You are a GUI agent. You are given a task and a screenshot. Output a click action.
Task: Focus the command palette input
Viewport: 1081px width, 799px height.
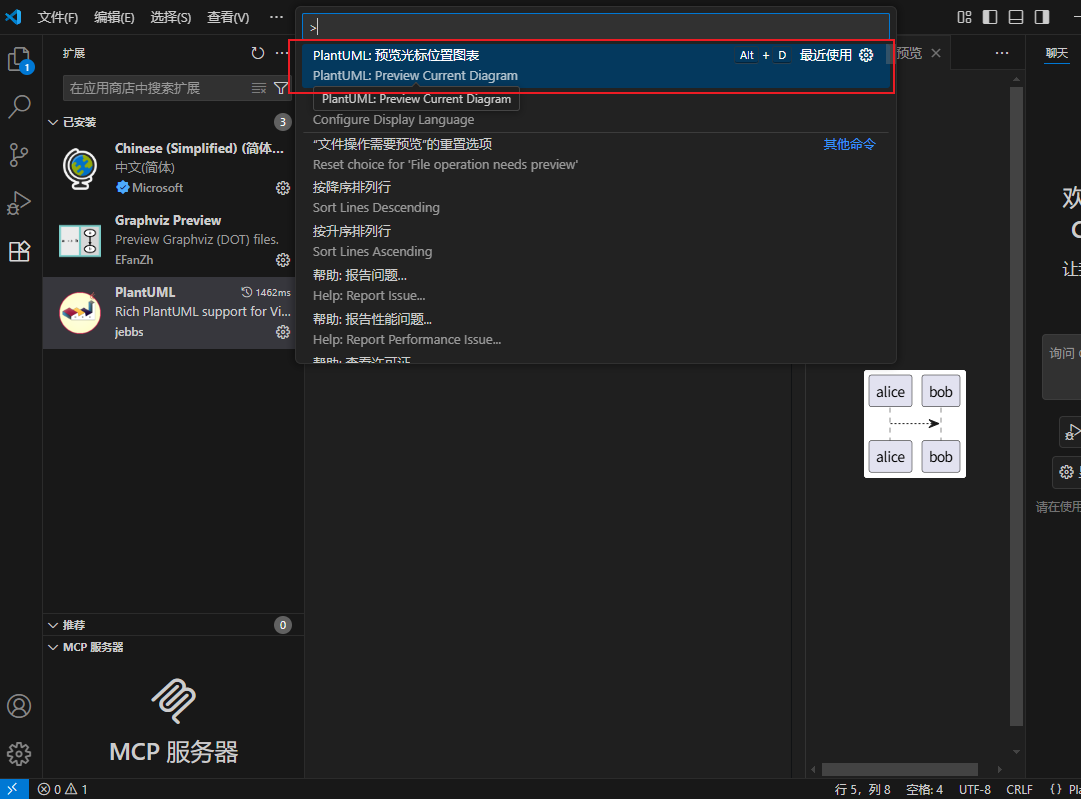click(596, 27)
